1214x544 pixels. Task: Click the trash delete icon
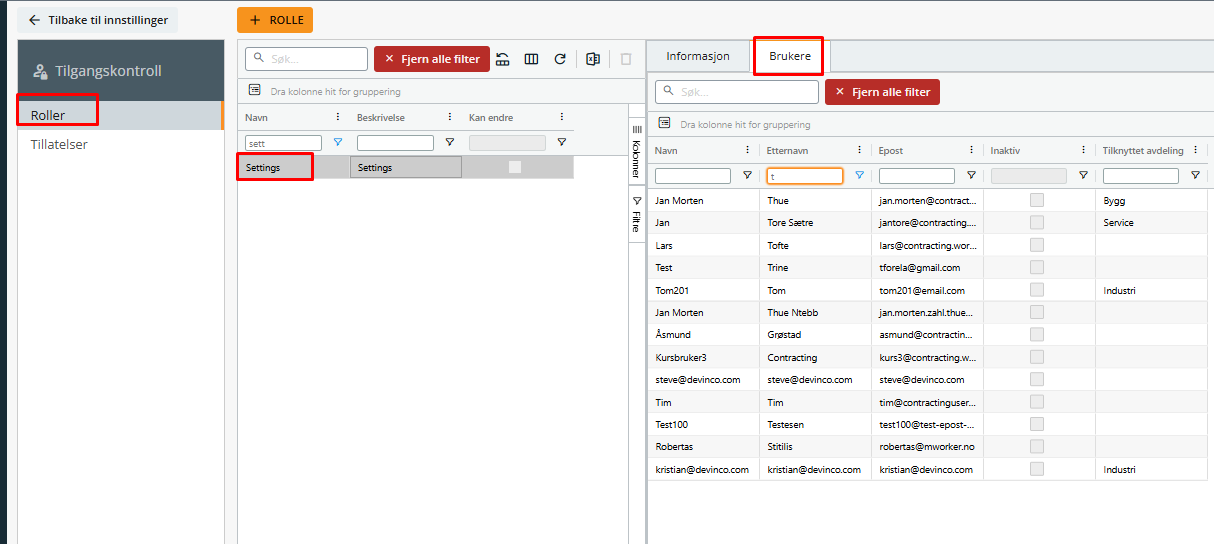point(625,59)
